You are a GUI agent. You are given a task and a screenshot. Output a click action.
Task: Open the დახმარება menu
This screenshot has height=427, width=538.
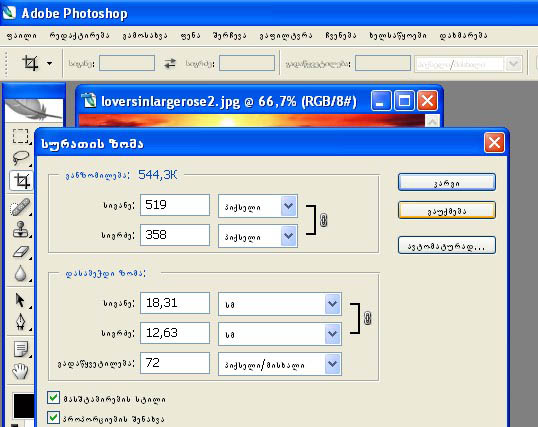pos(463,35)
